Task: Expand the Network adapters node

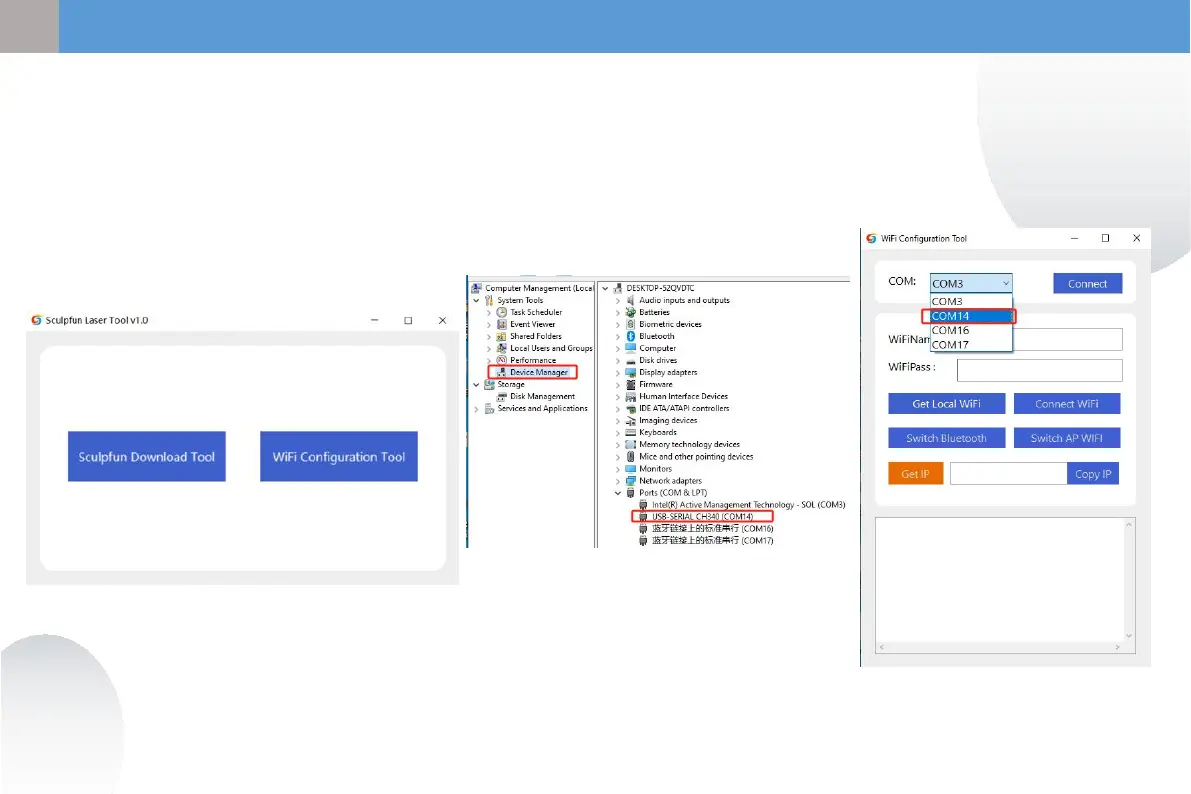Action: pyautogui.click(x=618, y=481)
